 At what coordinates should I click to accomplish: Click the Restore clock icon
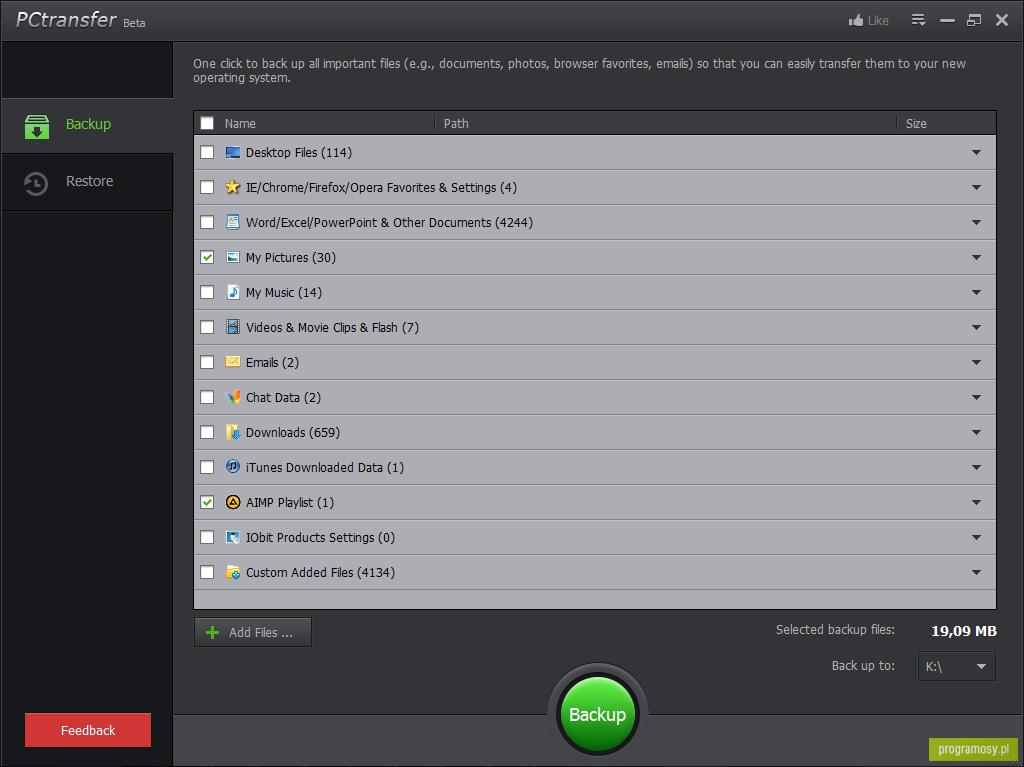[36, 184]
